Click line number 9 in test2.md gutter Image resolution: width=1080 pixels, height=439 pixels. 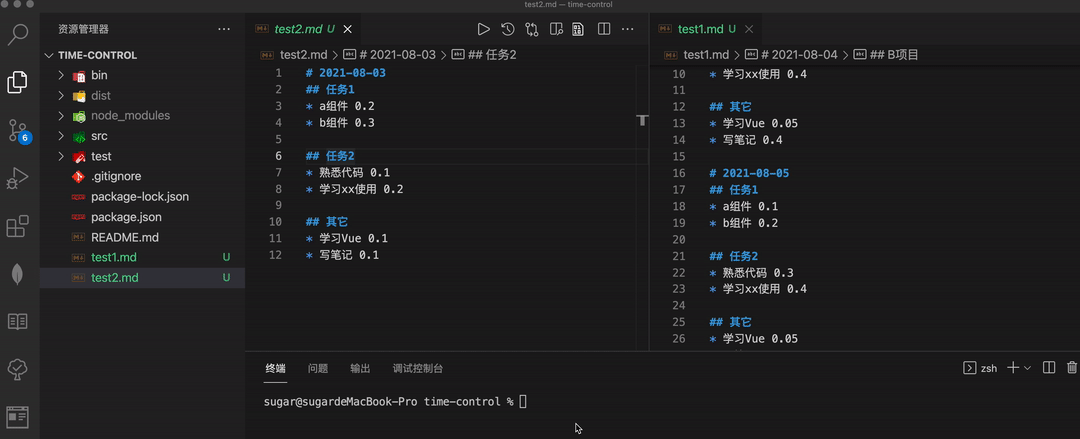point(278,205)
